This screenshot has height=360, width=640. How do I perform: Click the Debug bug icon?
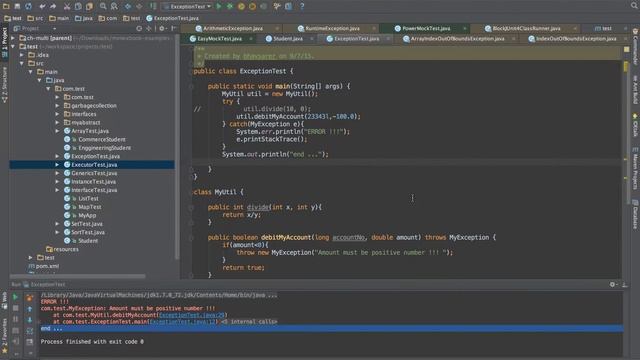click(230, 6)
